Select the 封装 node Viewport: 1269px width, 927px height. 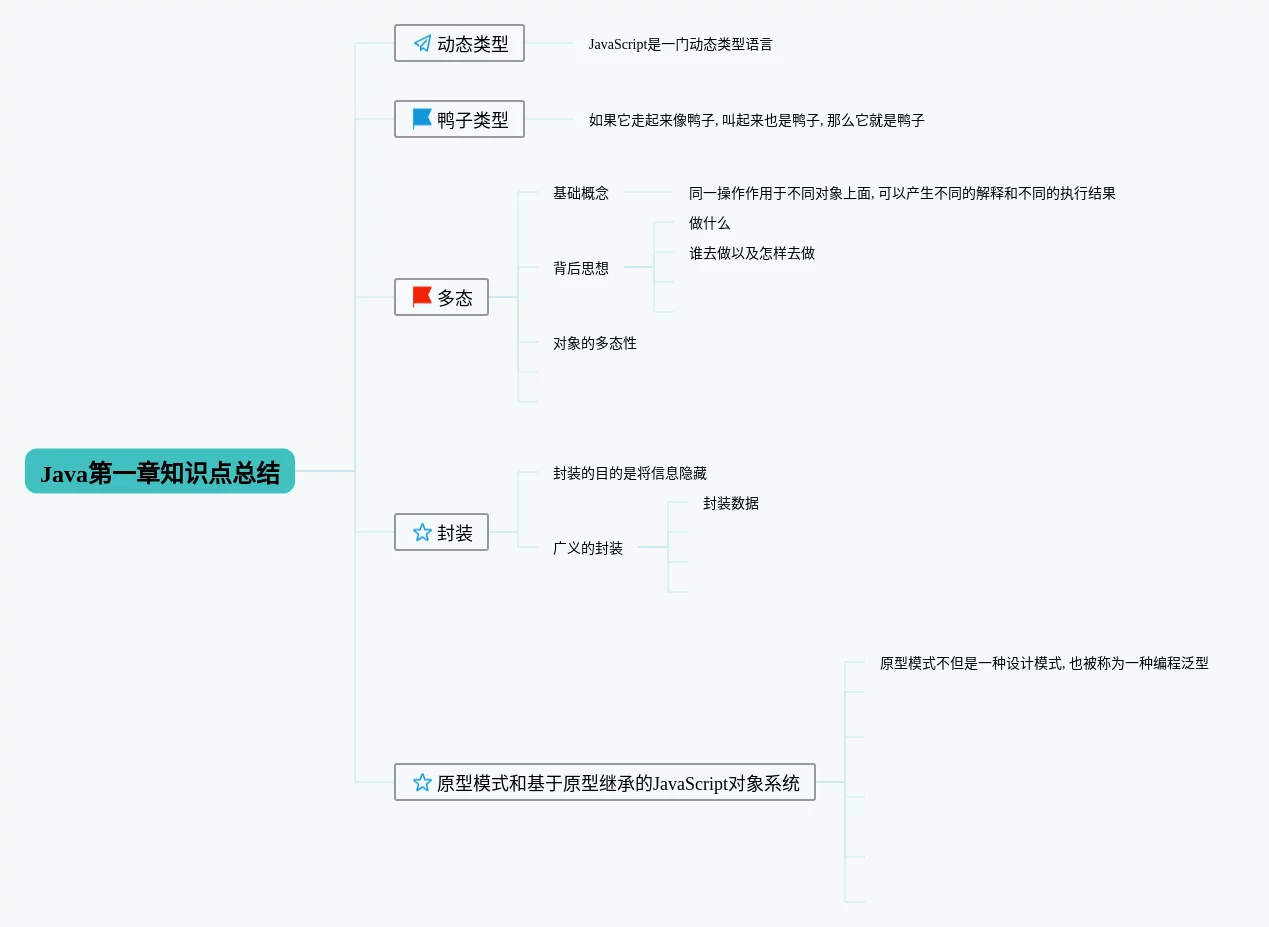tap(441, 532)
